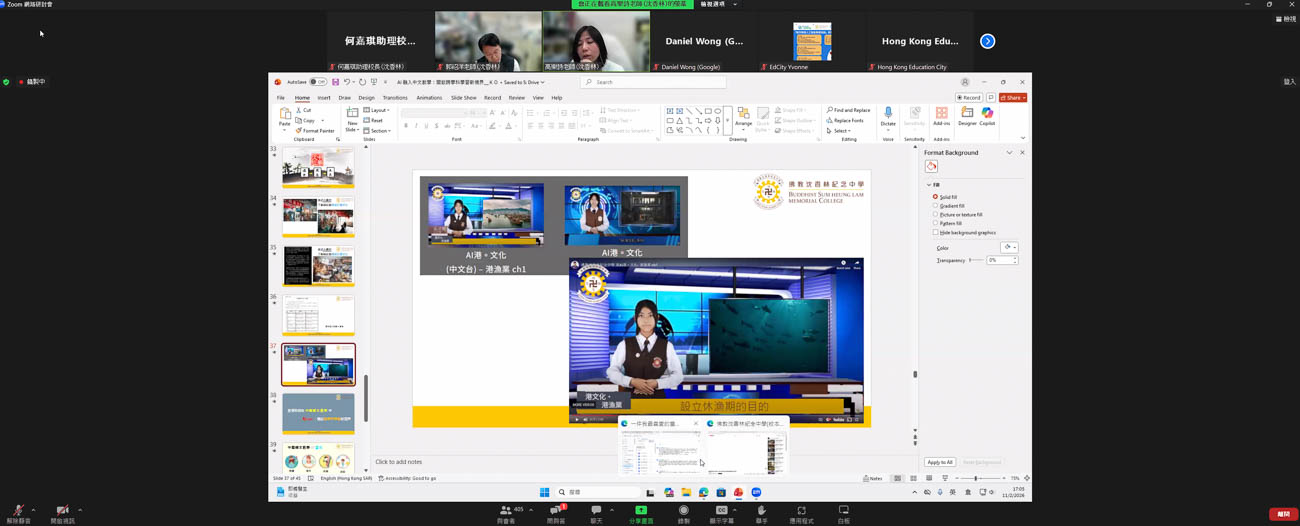Click the Fill paint bucket icon in Format Background
The image size is (1300, 526).
[932, 167]
